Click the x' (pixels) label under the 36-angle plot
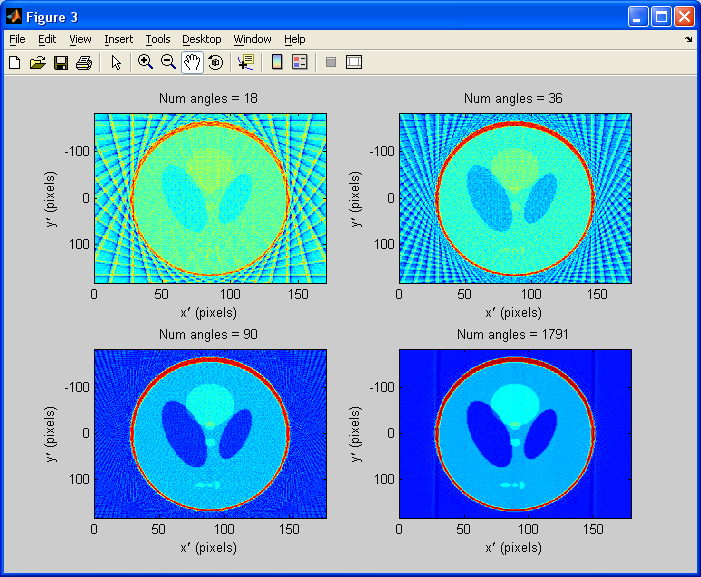Image resolution: width=701 pixels, height=577 pixels. click(513, 312)
